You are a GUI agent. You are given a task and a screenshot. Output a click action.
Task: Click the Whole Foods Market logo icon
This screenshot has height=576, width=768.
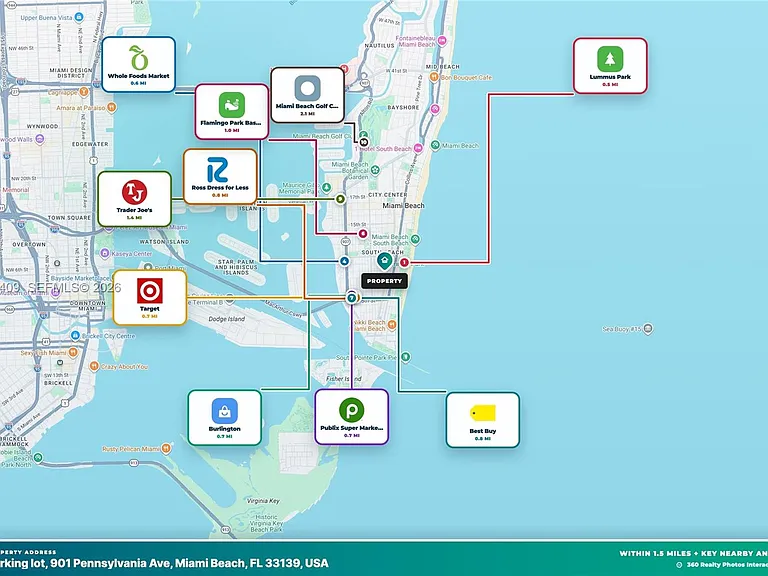[x=139, y=58]
